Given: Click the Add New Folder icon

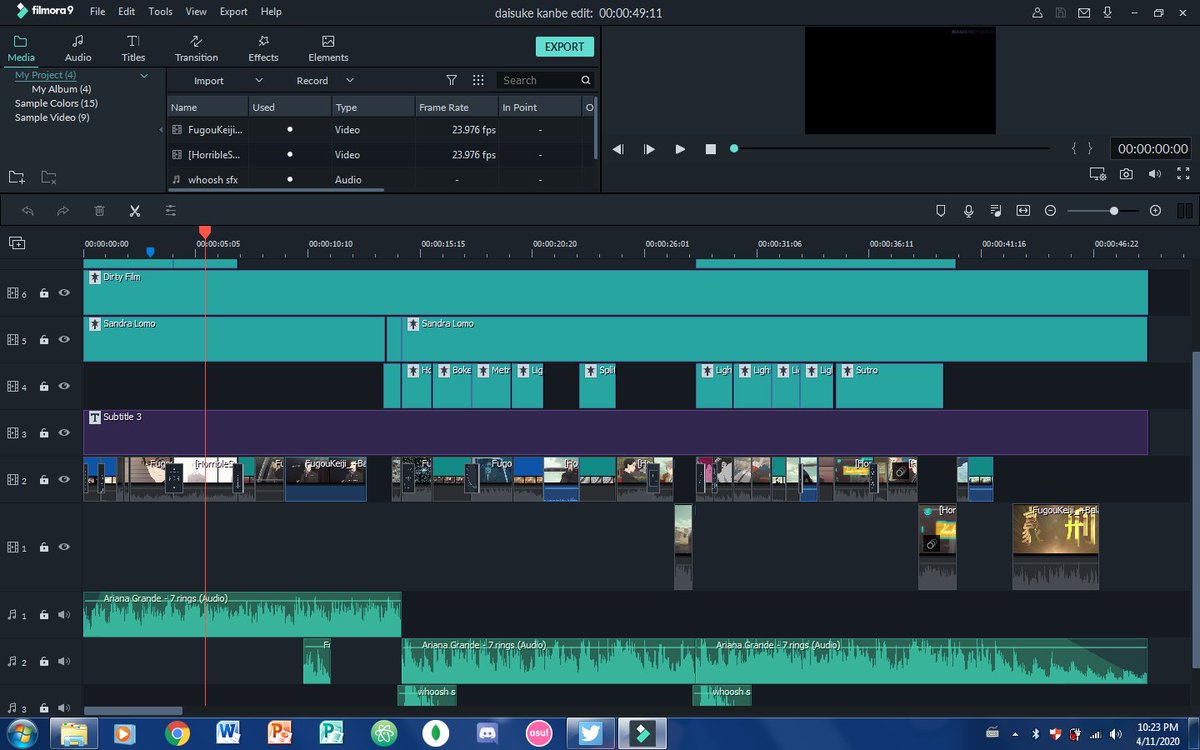Looking at the screenshot, I should tap(17, 177).
